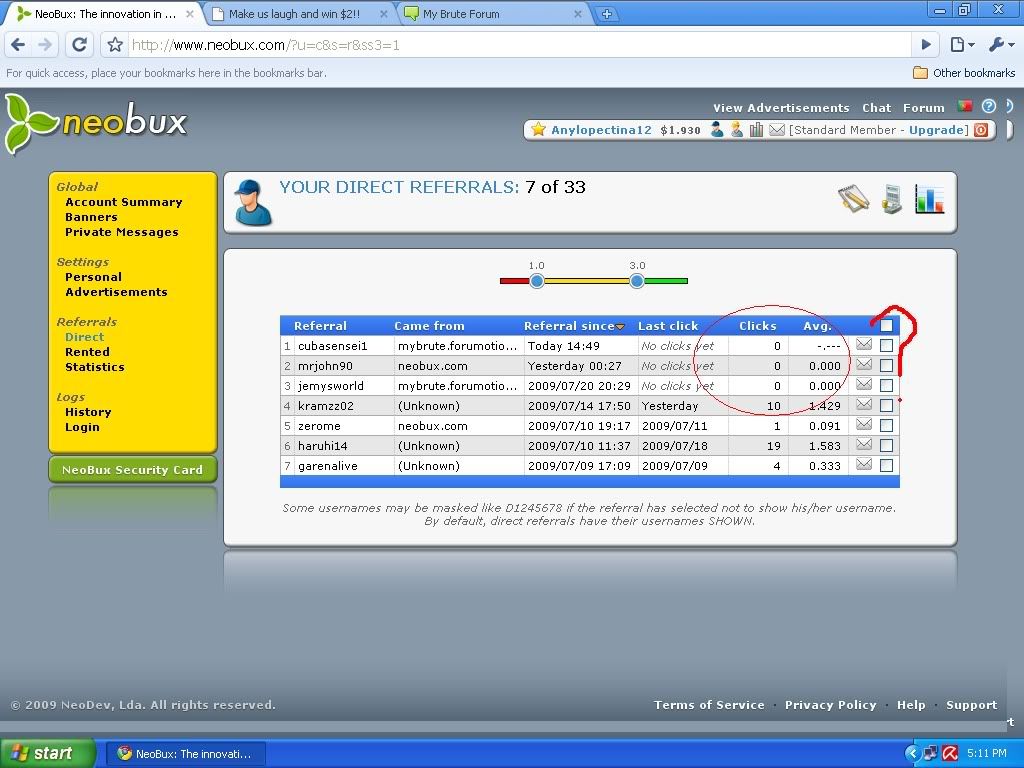Open View Advertisements in top menu
The height and width of the screenshot is (768, 1024).
tap(781, 108)
